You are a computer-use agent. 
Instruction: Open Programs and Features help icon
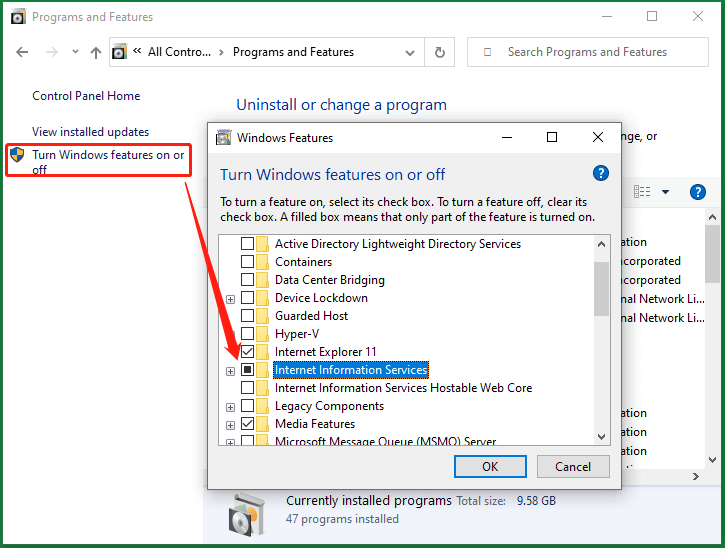[x=698, y=191]
